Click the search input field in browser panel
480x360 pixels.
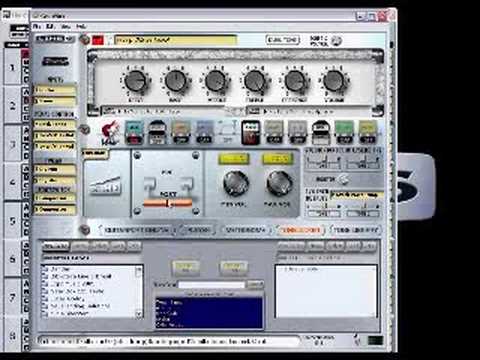pos(211,285)
